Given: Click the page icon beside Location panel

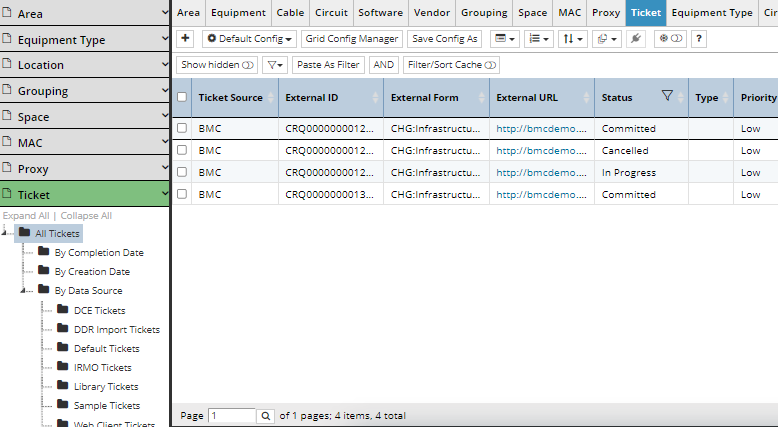Looking at the screenshot, I should 6,63.
